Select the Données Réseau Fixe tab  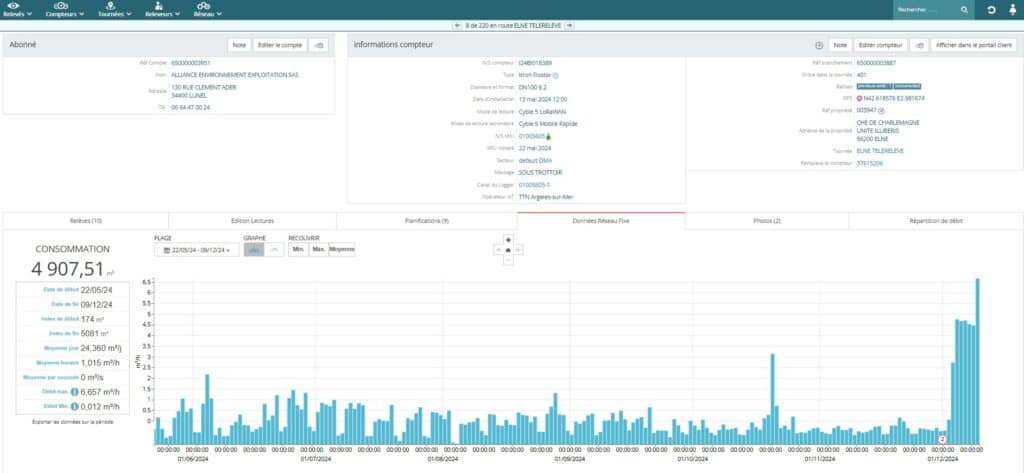tap(601, 221)
